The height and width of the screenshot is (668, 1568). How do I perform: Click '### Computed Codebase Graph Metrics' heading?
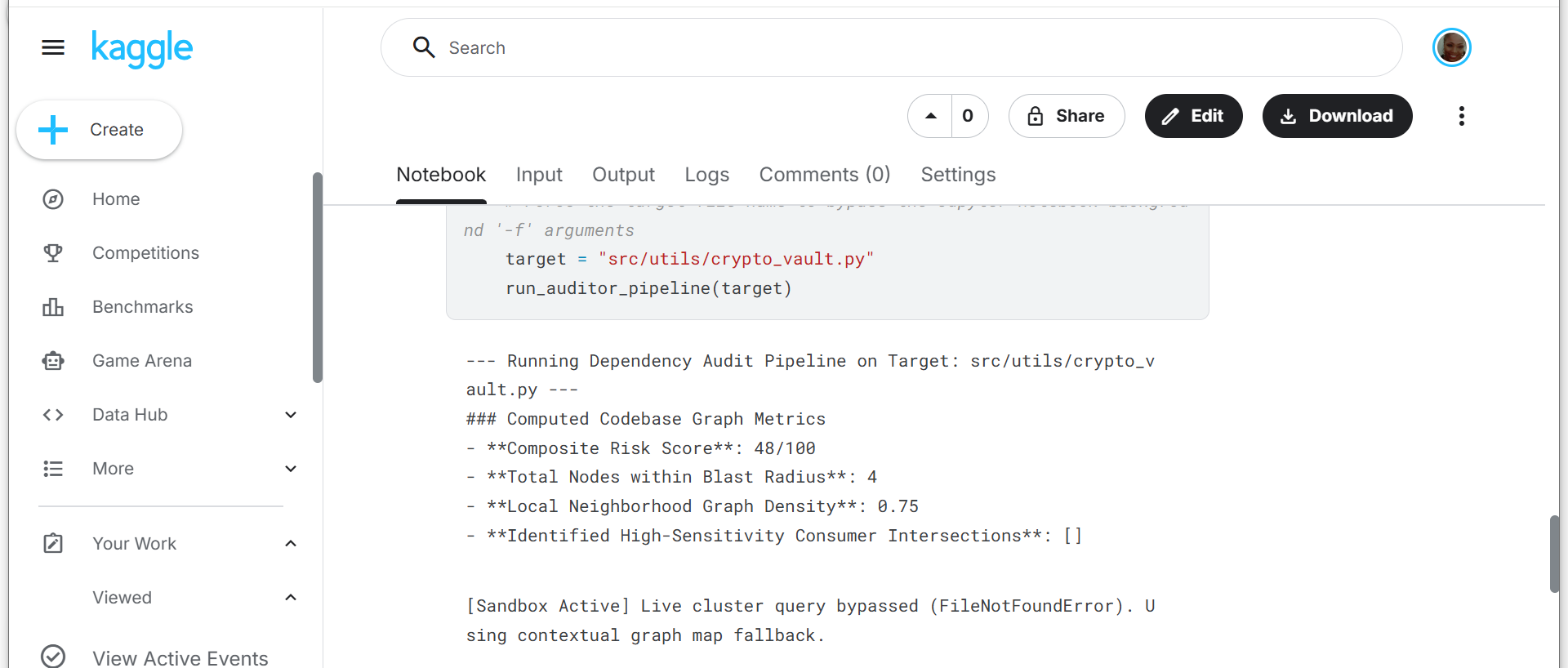click(x=646, y=419)
